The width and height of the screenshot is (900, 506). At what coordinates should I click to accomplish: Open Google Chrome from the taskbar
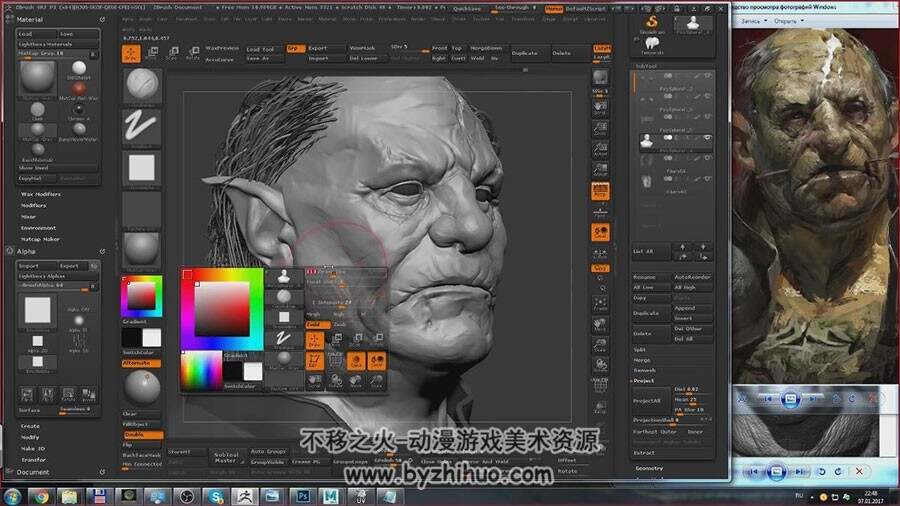pyautogui.click(x=41, y=496)
